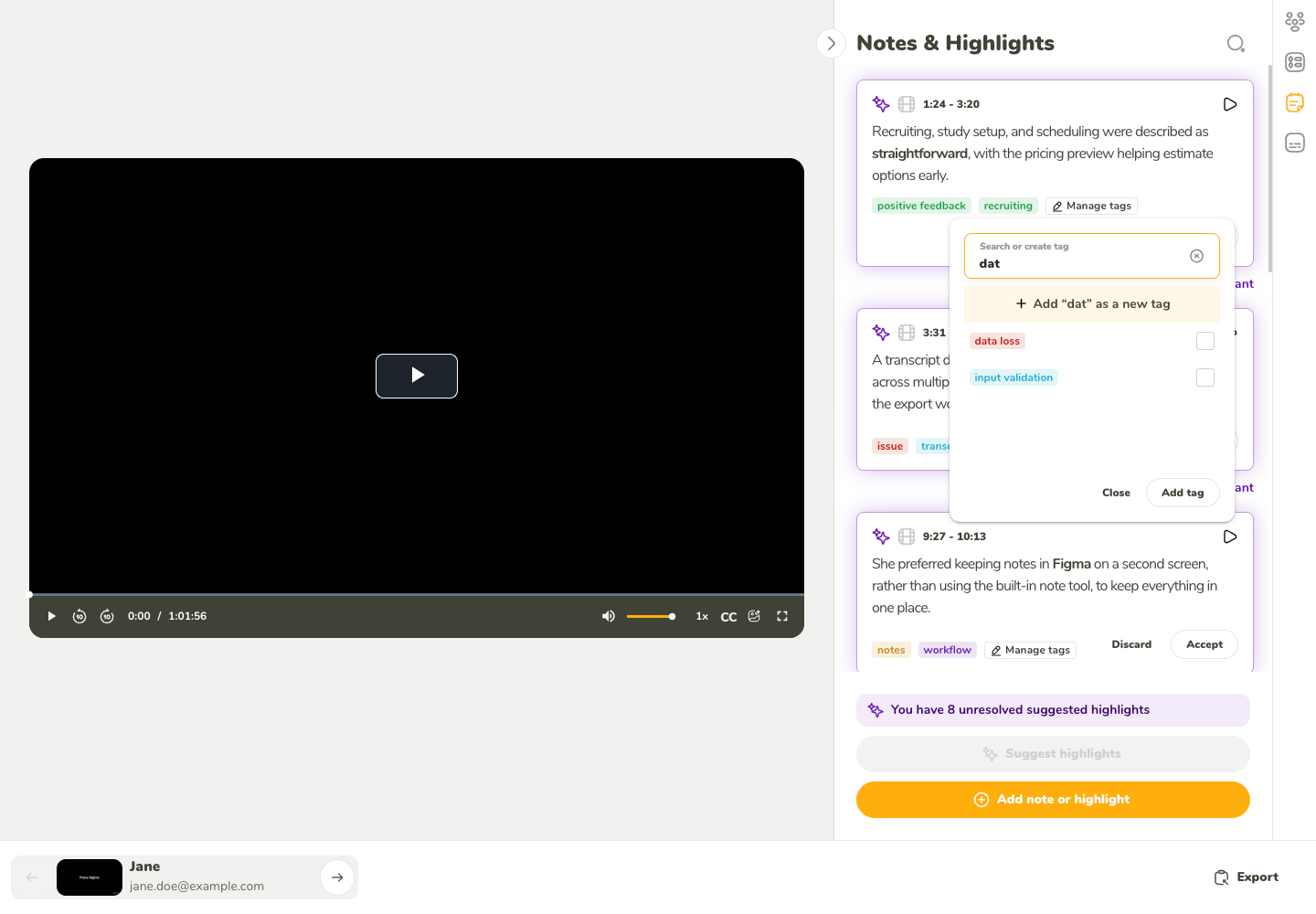The width and height of the screenshot is (1316, 914).
Task: Open the 8 unresolved suggested highlights banner
Action: [x=1053, y=710]
